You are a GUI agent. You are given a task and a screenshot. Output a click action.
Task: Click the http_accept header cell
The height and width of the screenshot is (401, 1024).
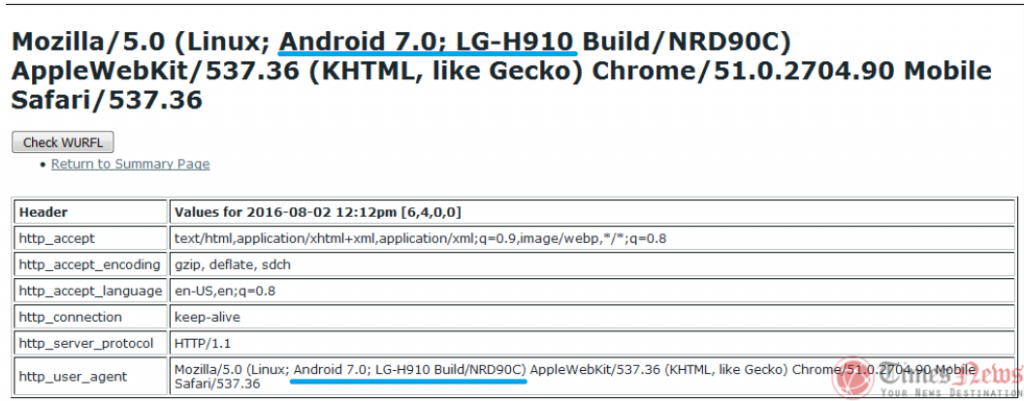pyautogui.click(x=91, y=238)
